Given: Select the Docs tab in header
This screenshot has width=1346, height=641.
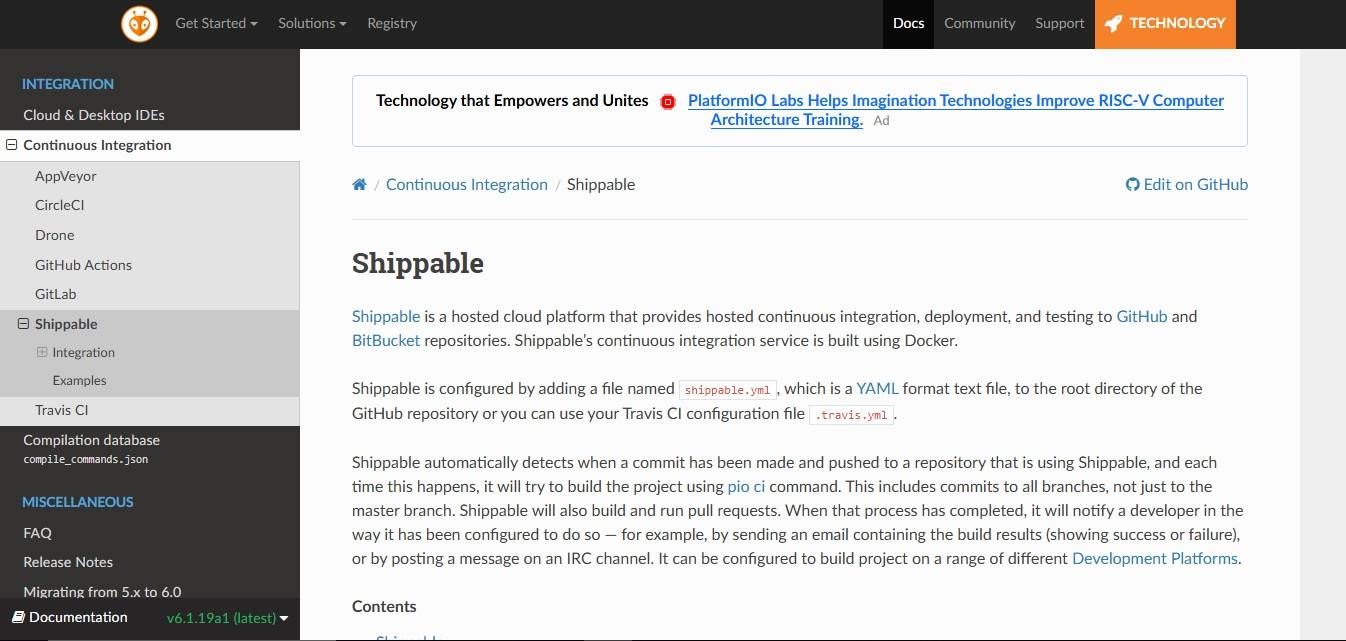Looking at the screenshot, I should [908, 23].
